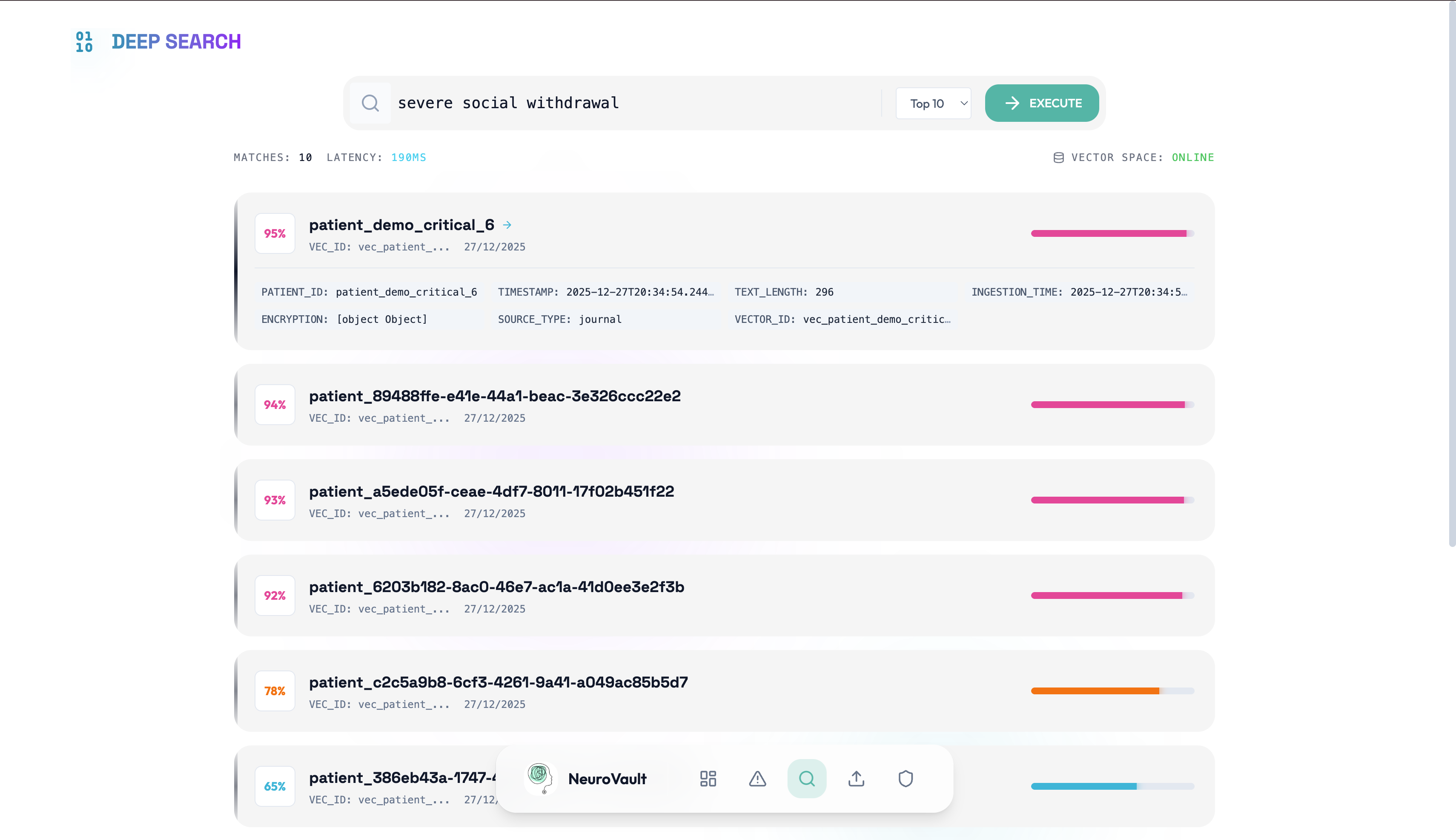Open the upload icon in dock
This screenshot has height=840, width=1456.
point(856,779)
